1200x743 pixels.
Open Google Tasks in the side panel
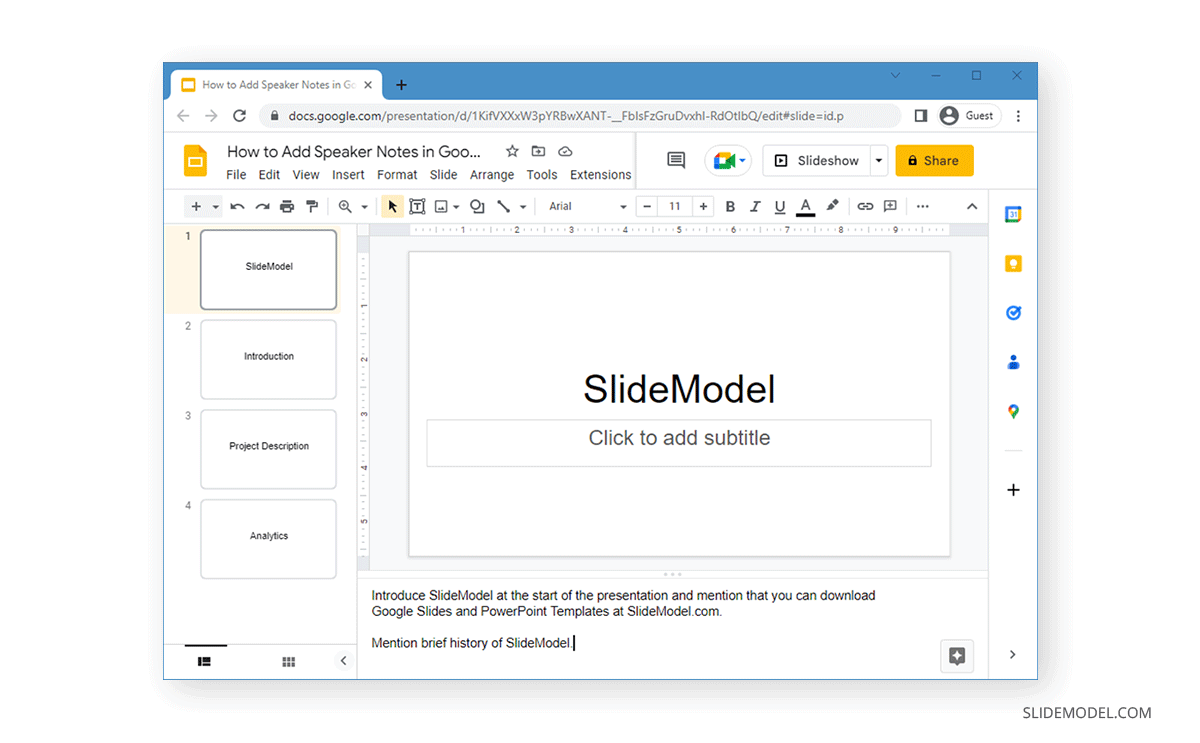click(x=1013, y=313)
